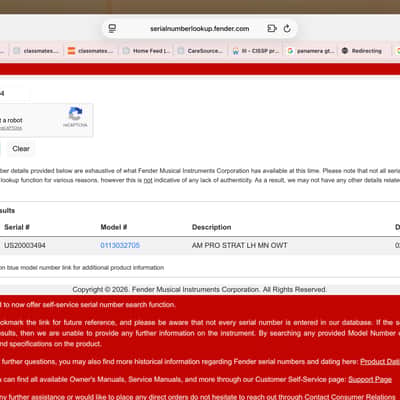Viewport: 400px width, 400px height.
Task: Click the Description column header
Action: point(211,227)
